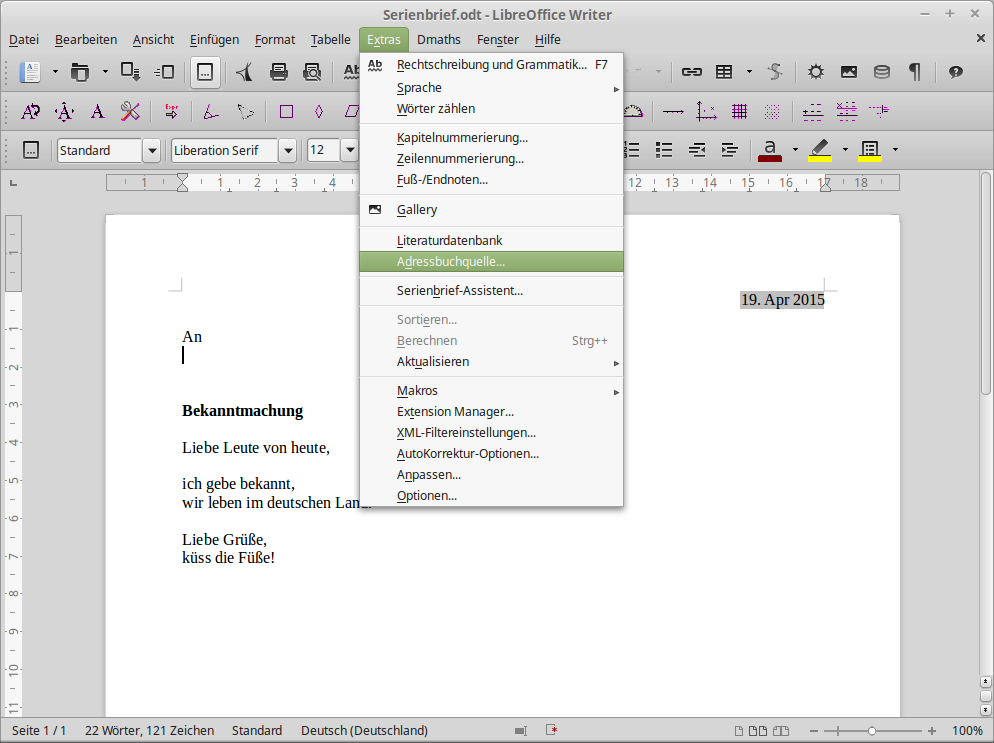994x743 pixels.
Task: Choose Serienbrief-Assistent... from the Extras menu
Action: [x=459, y=290]
